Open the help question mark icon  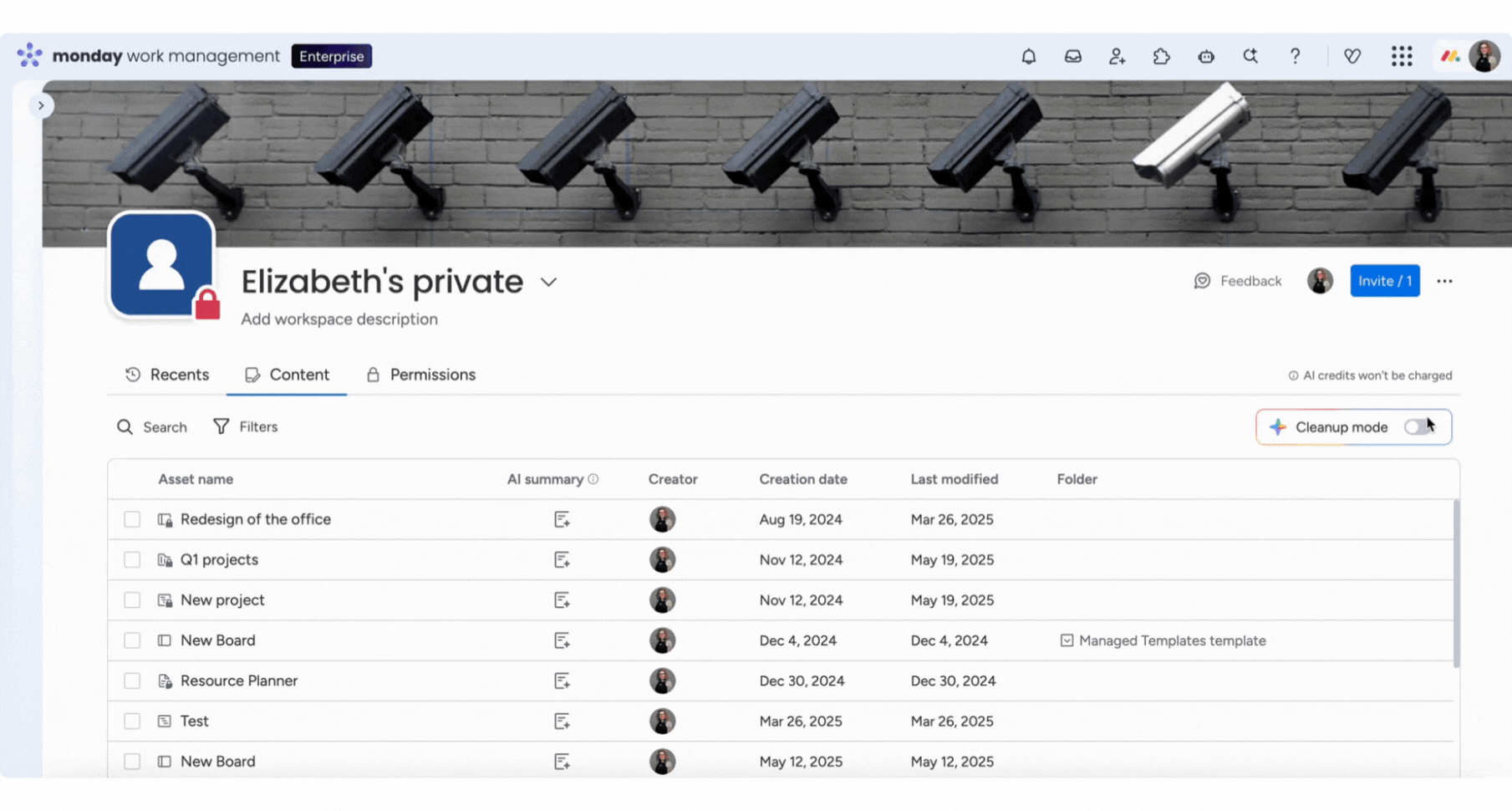pos(1295,56)
